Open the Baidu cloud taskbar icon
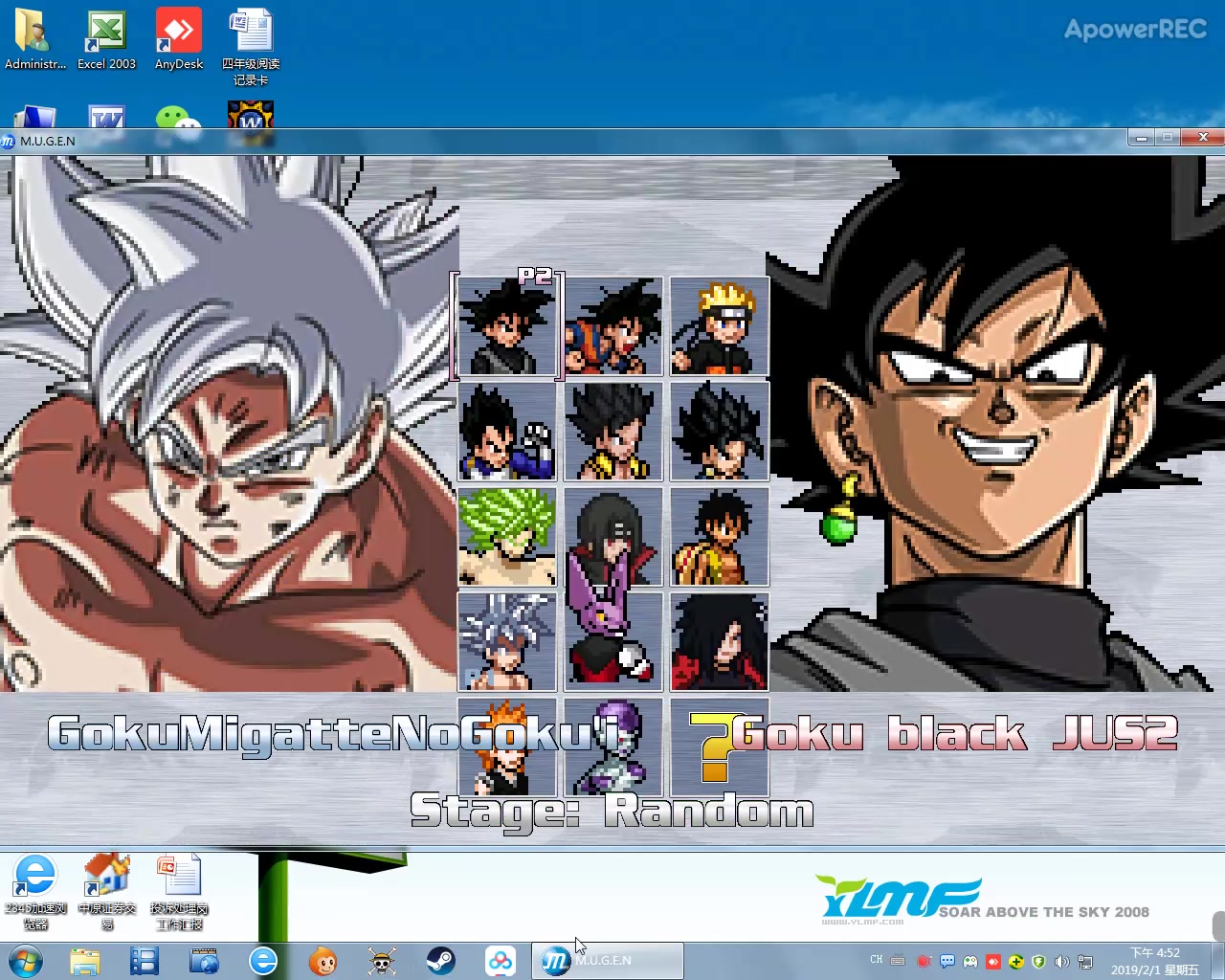 (501, 961)
